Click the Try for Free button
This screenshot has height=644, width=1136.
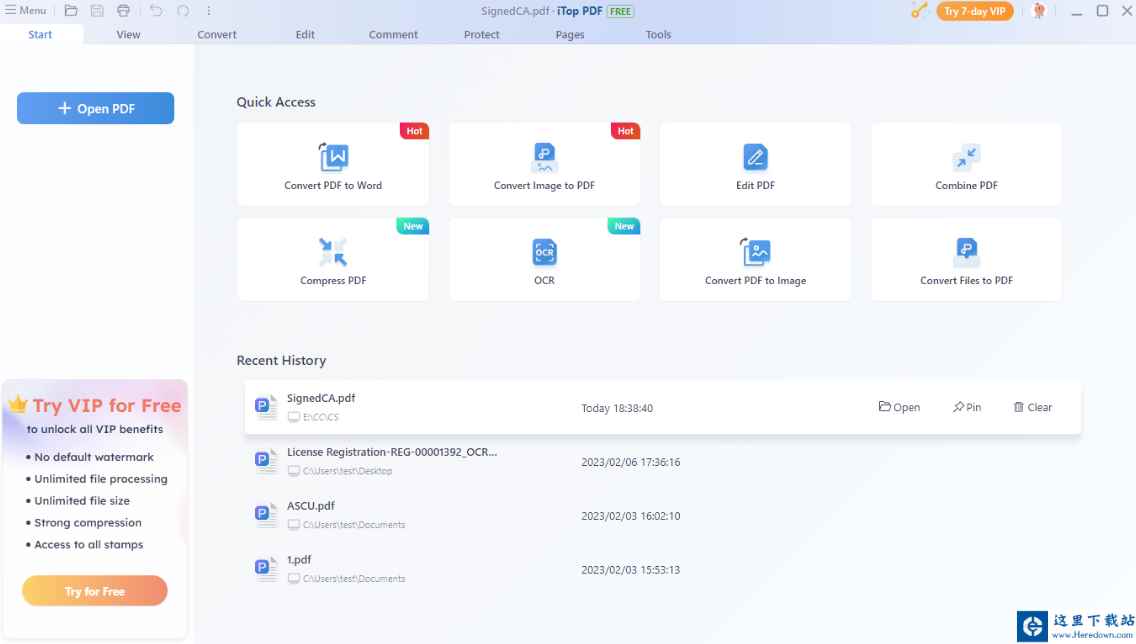point(95,591)
